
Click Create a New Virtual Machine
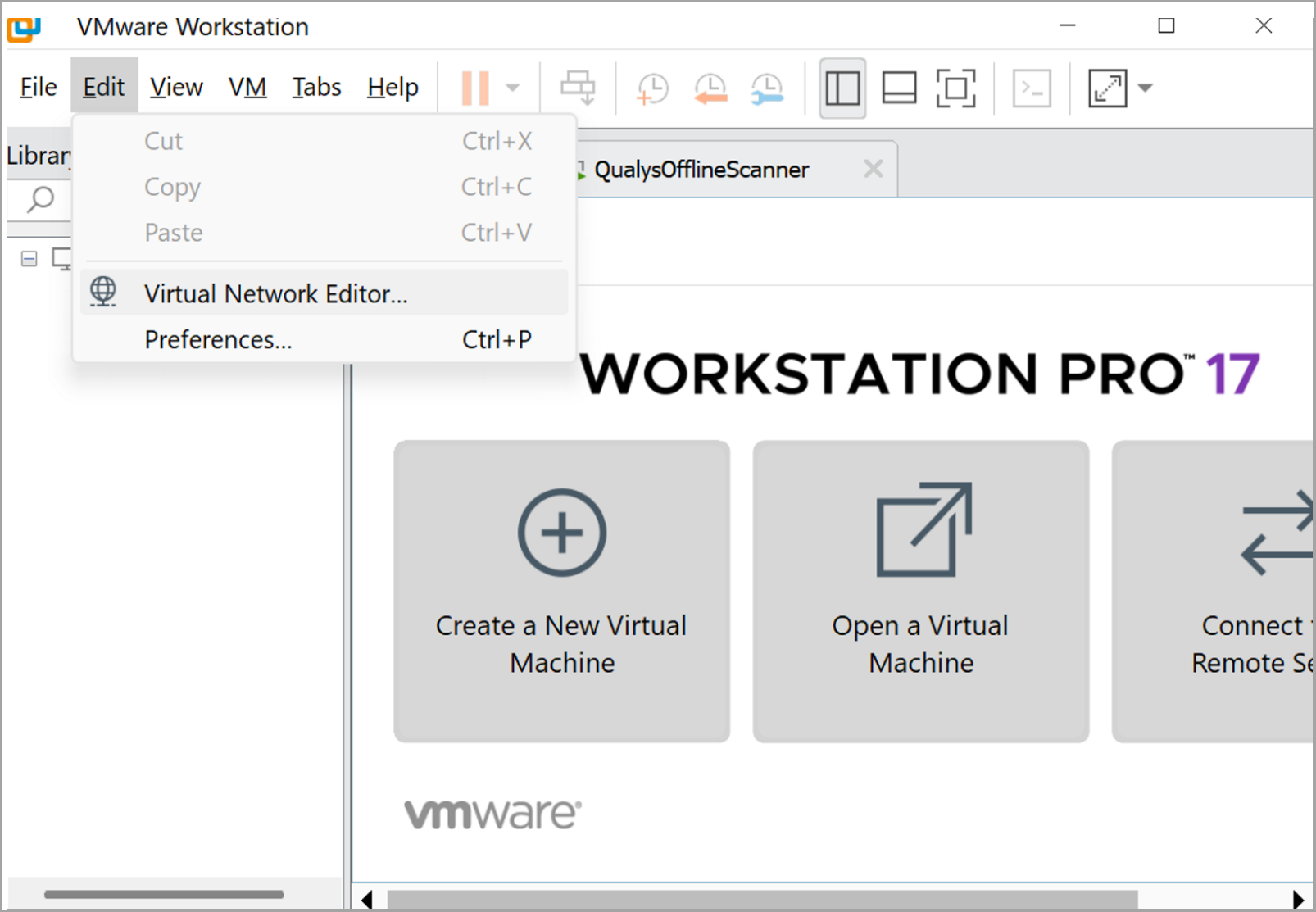[561, 591]
